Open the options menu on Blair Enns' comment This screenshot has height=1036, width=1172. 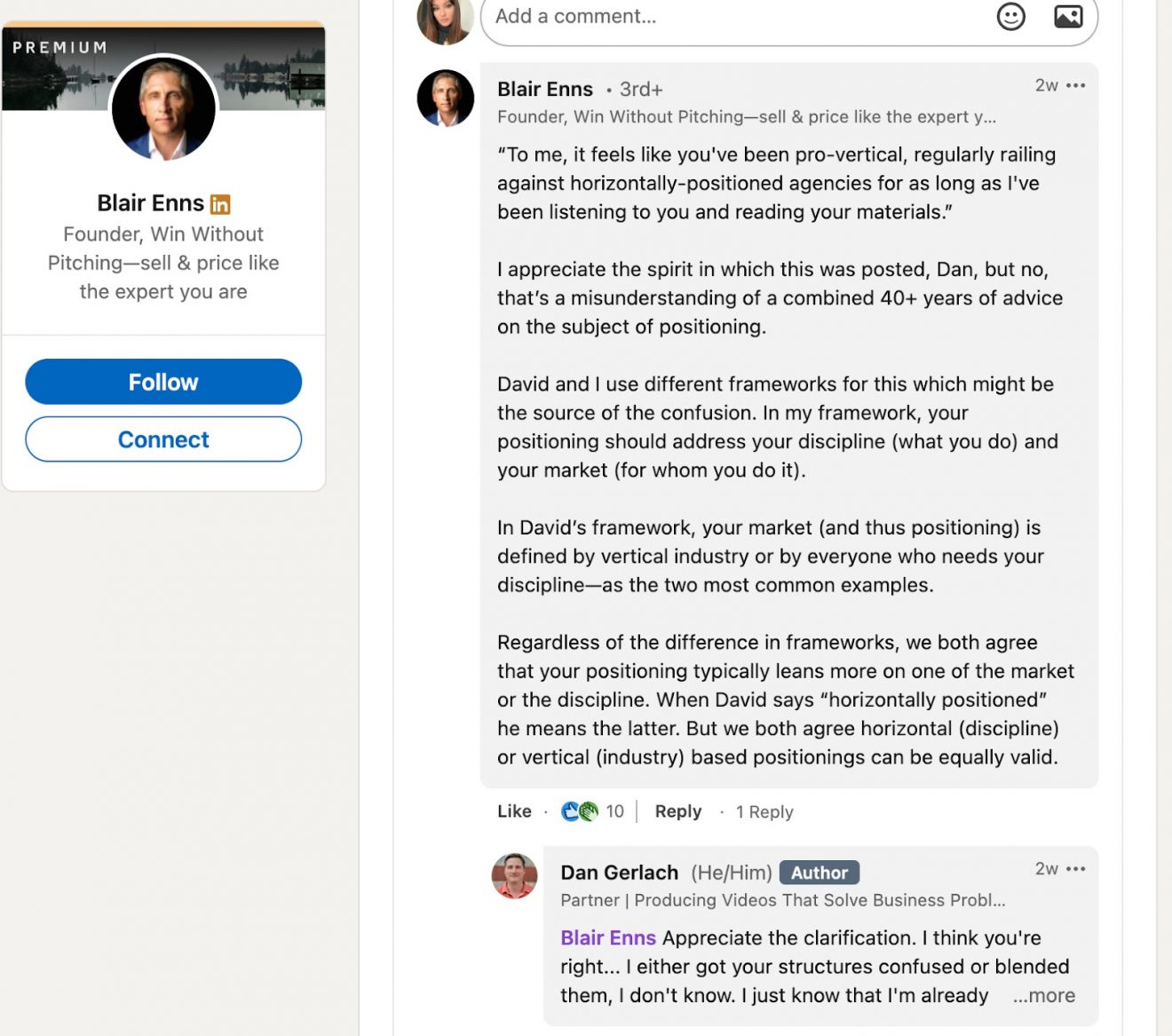pos(1075,85)
